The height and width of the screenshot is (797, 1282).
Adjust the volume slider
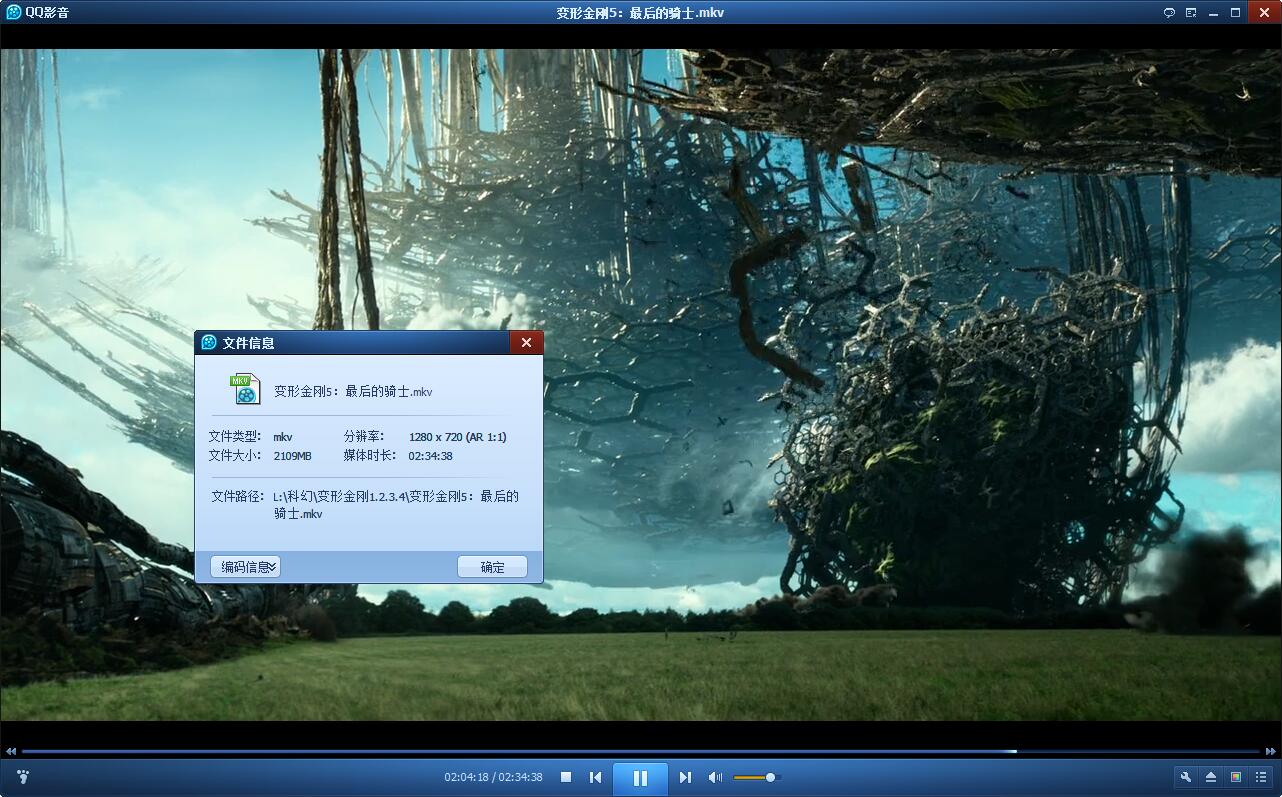coord(756,777)
